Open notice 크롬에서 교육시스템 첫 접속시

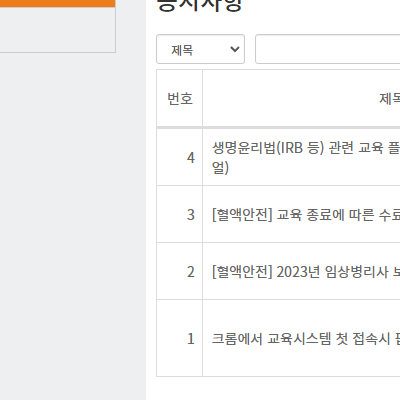(306, 339)
